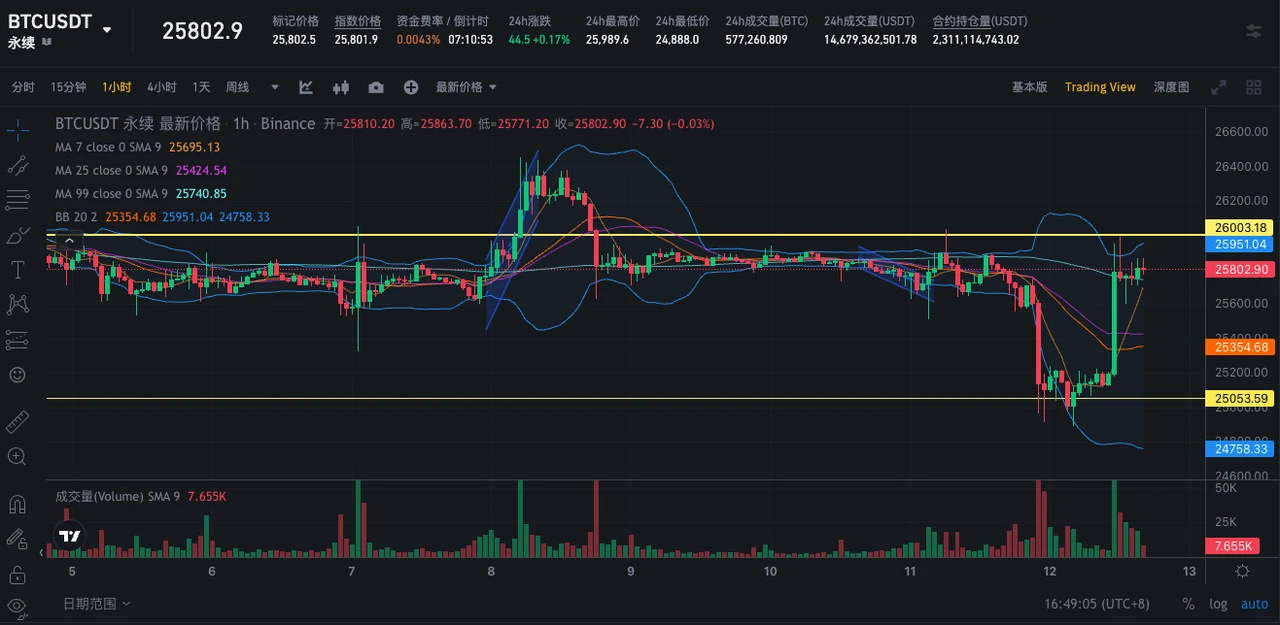Select the forecast and measurement tool

tap(17, 340)
